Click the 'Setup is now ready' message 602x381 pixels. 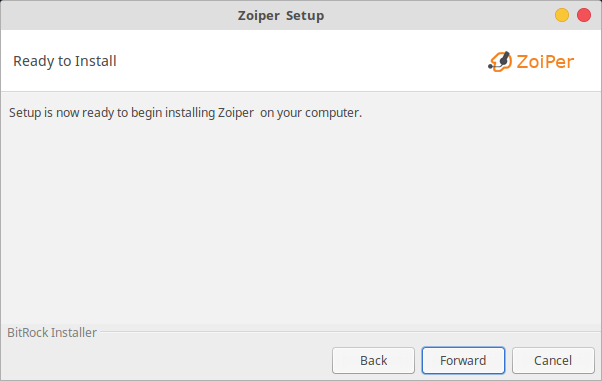(x=185, y=113)
